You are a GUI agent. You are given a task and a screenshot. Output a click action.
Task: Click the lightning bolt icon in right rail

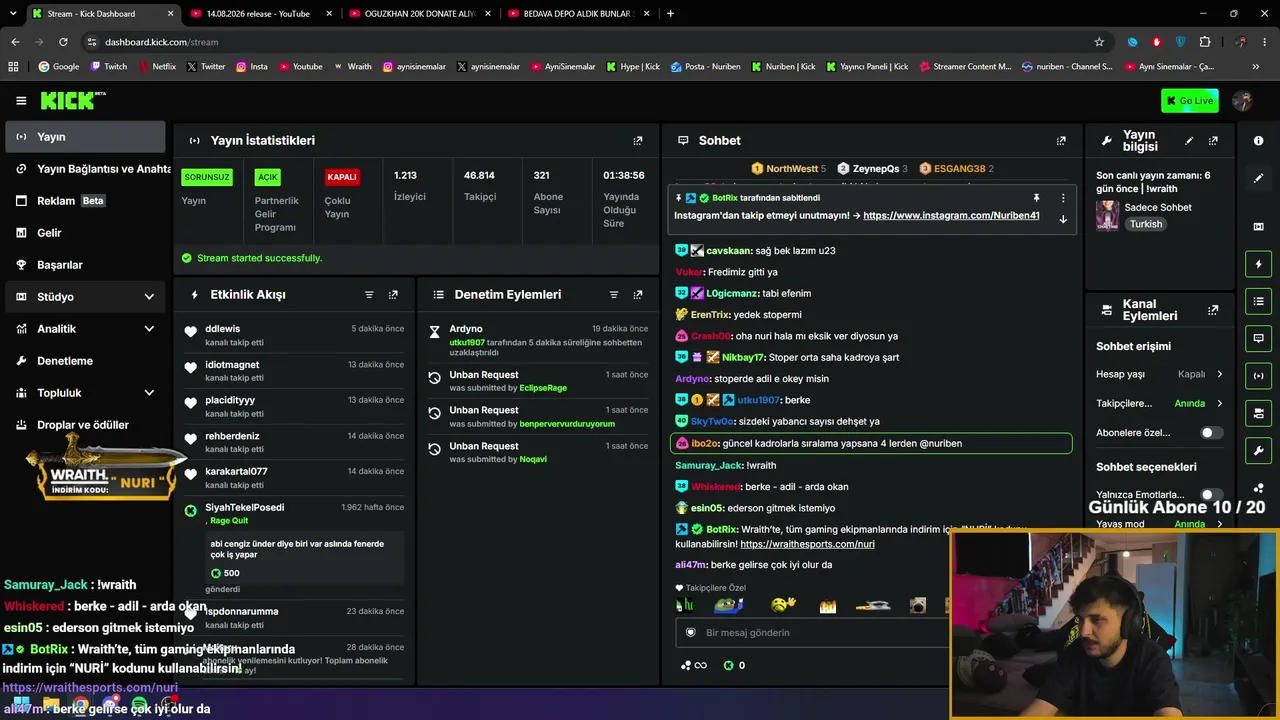pyautogui.click(x=1258, y=264)
